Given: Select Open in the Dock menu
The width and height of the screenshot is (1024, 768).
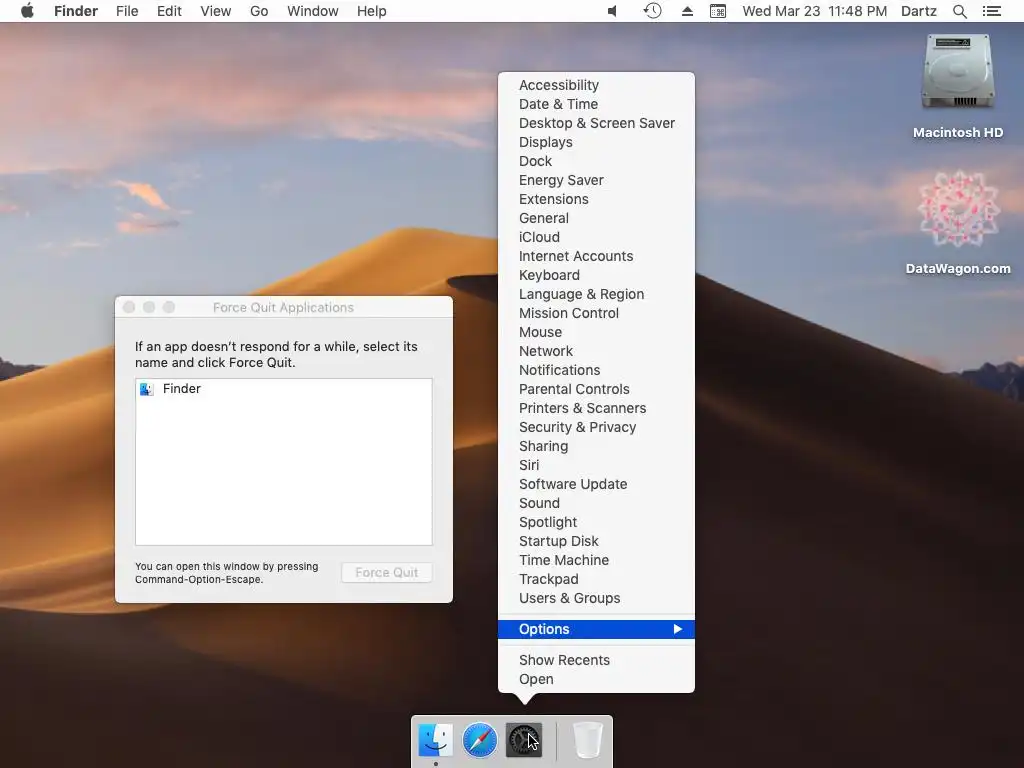Looking at the screenshot, I should coord(596,679).
